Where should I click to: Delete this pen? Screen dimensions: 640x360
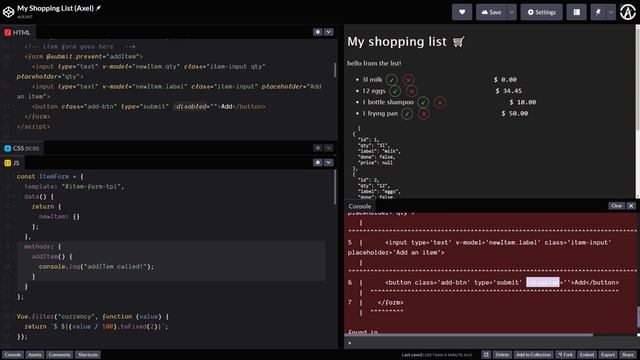[502, 355]
